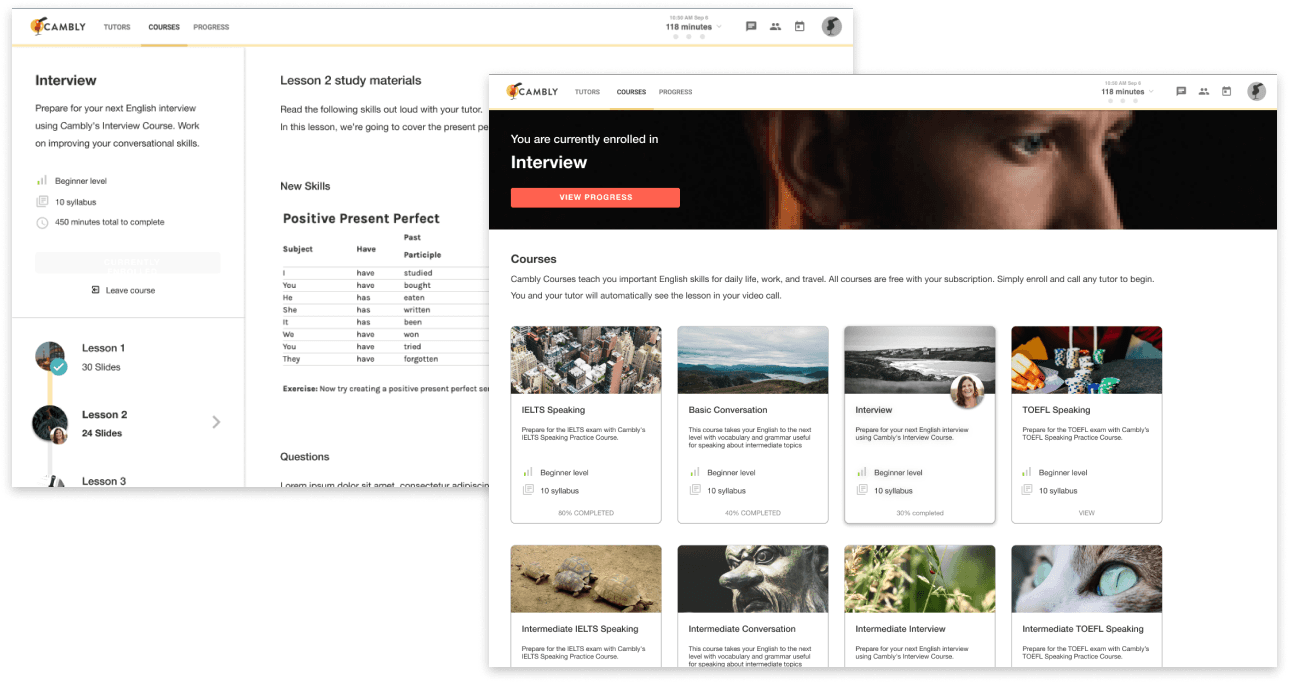Click the New Skills heading

click(305, 186)
